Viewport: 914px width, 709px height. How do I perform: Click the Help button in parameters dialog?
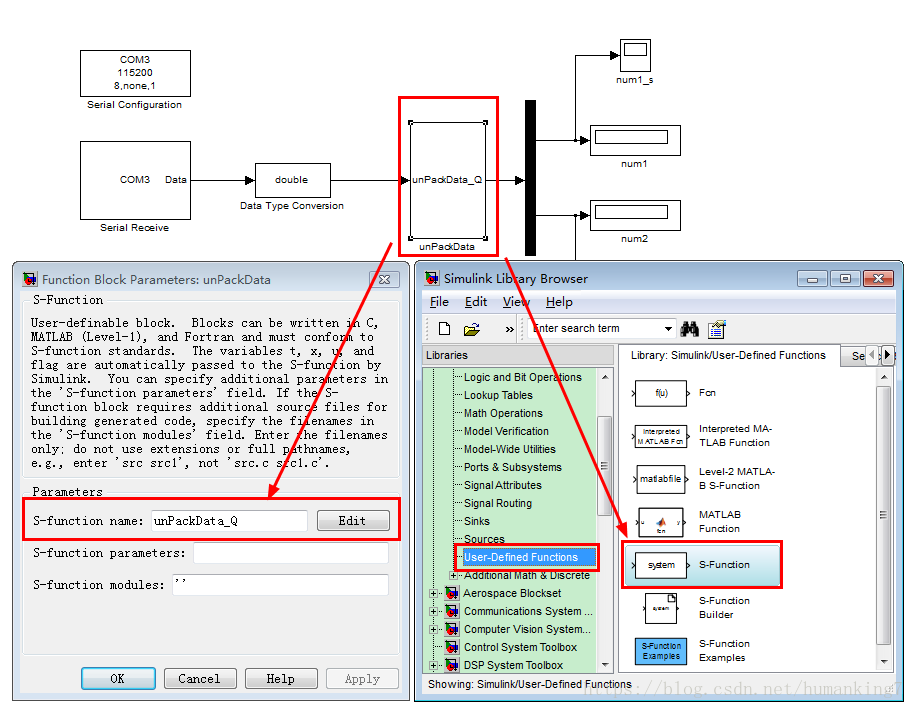281,679
